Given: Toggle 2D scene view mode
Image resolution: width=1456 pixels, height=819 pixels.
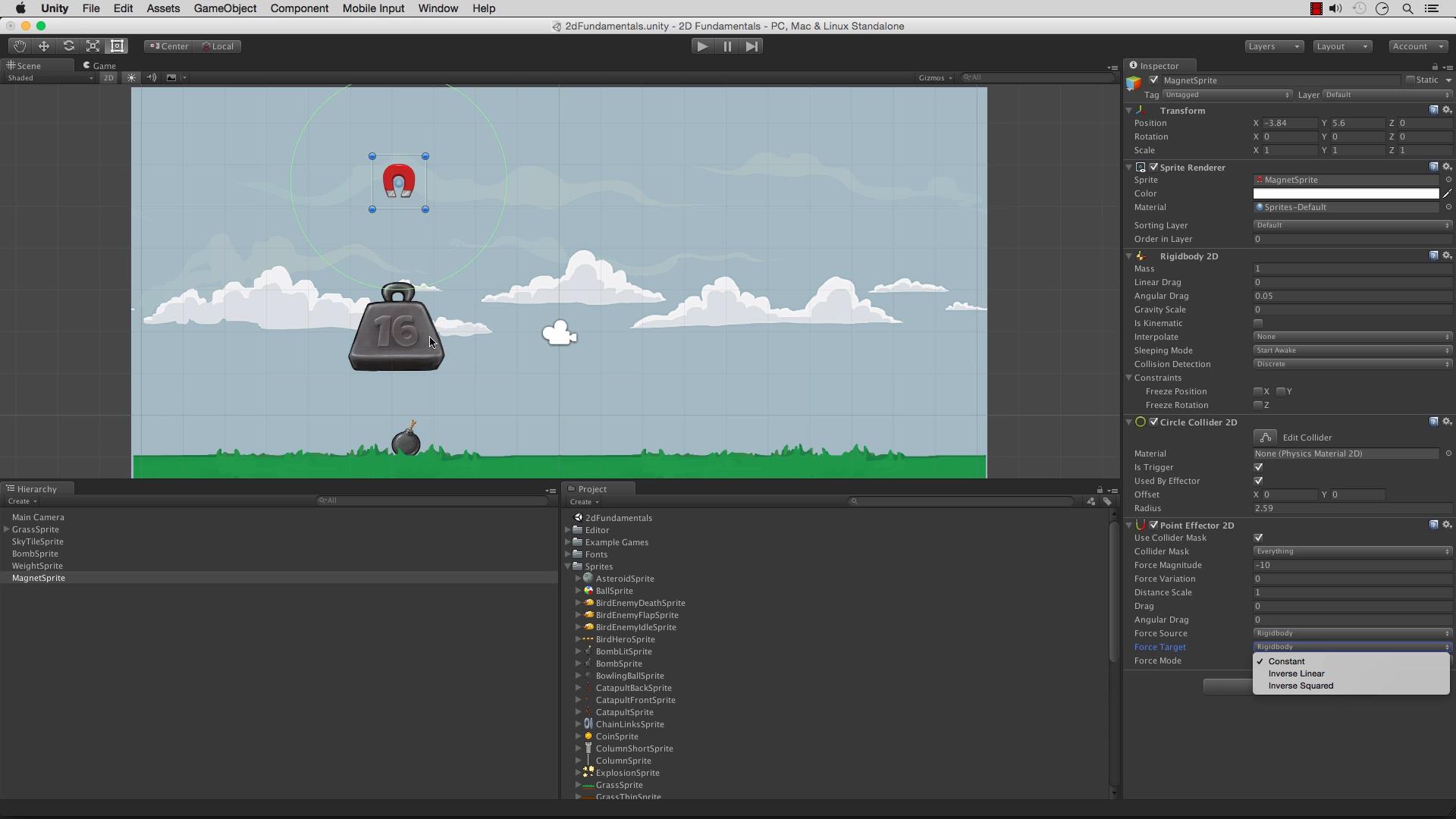Looking at the screenshot, I should point(108,77).
